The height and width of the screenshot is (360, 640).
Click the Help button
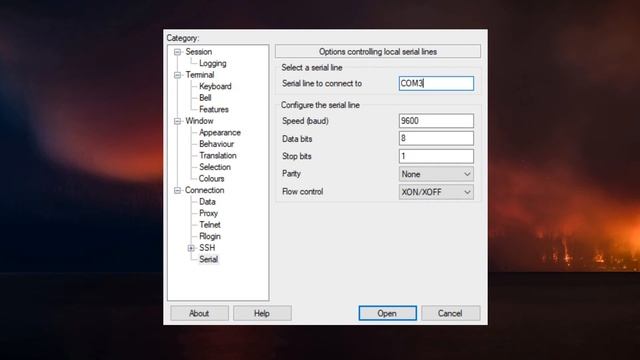pos(262,313)
